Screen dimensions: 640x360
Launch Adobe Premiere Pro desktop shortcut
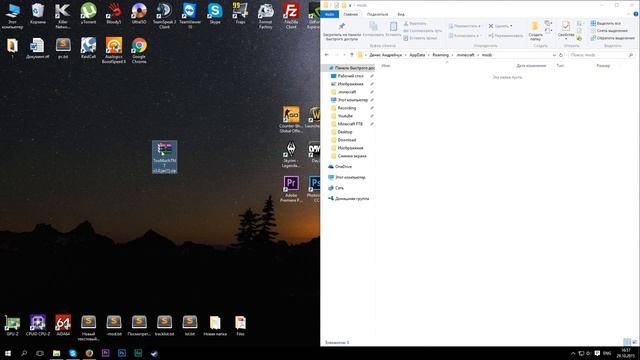[x=291, y=189]
